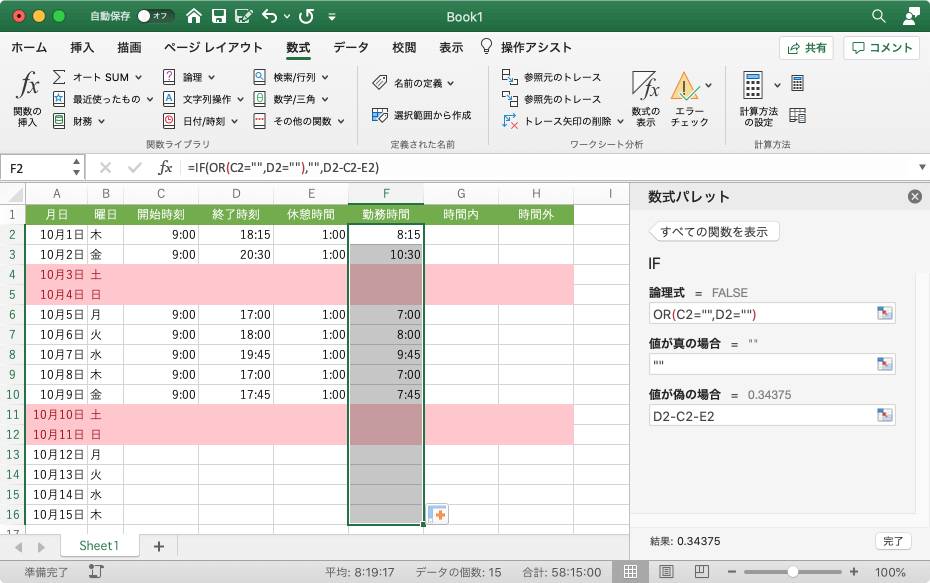This screenshot has height=583, width=930.
Task: Click the Search magnifier icon
Action: coord(878,16)
